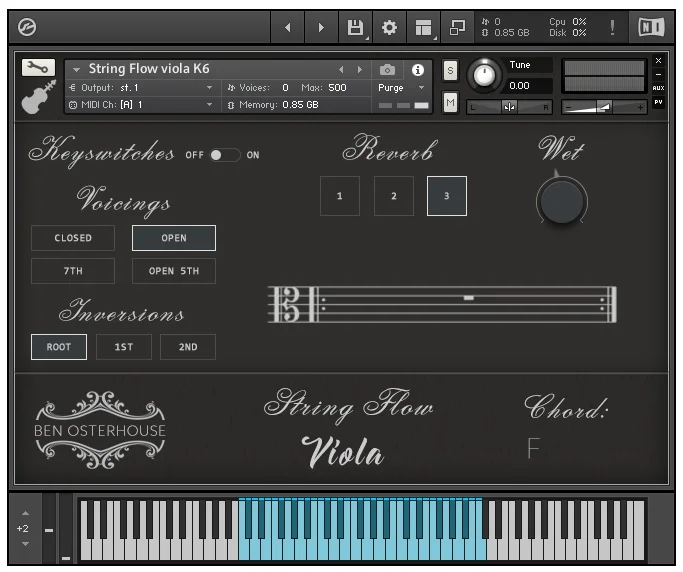Click the Disk 0% readout

pos(568,33)
